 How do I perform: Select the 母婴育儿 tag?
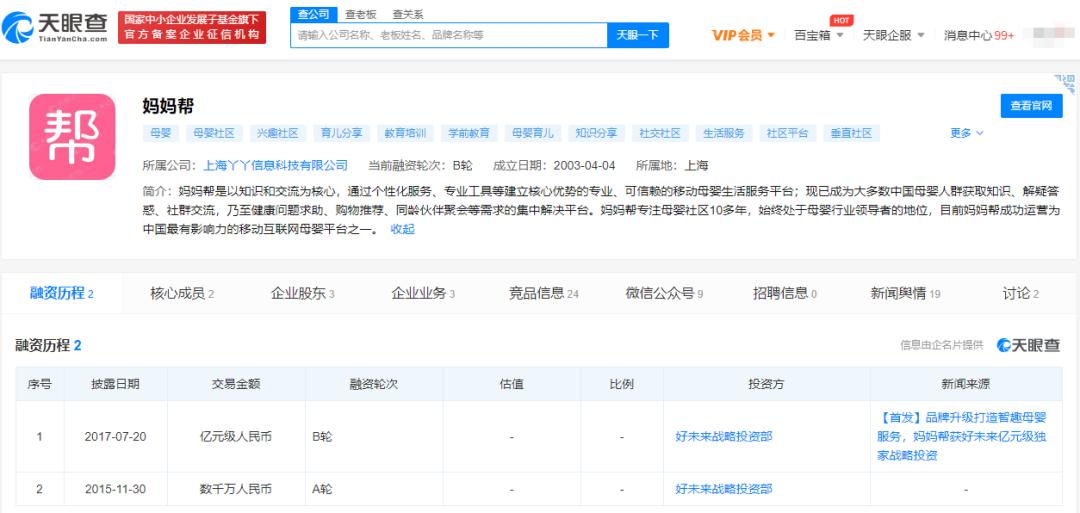pos(532,133)
